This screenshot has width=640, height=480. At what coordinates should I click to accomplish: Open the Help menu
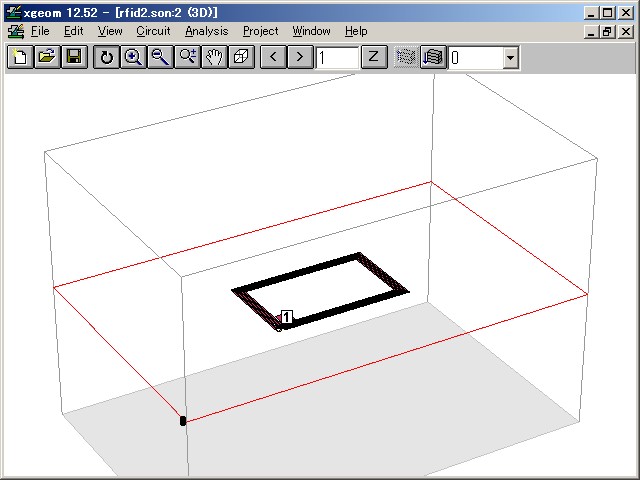click(356, 31)
